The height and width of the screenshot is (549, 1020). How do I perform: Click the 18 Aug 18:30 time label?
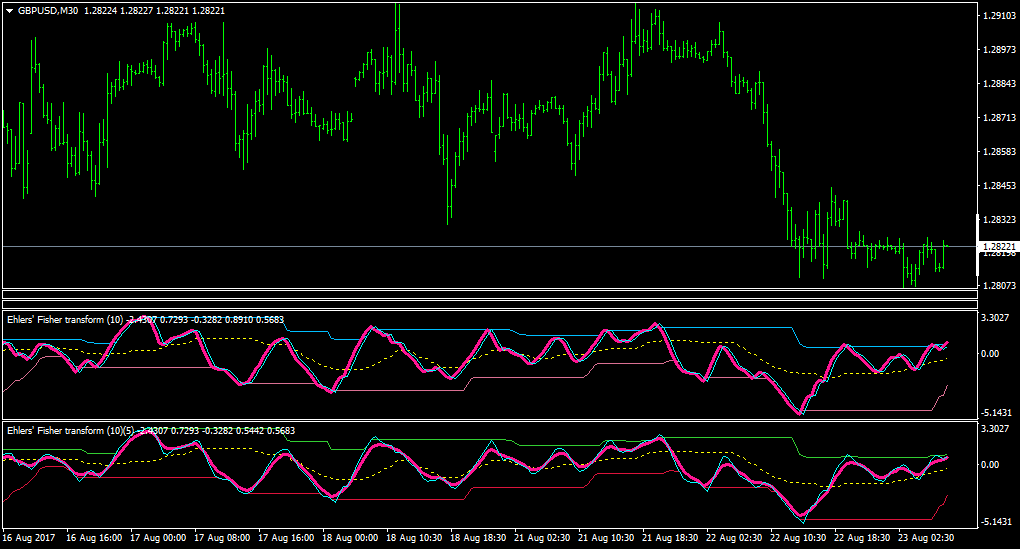(478, 538)
